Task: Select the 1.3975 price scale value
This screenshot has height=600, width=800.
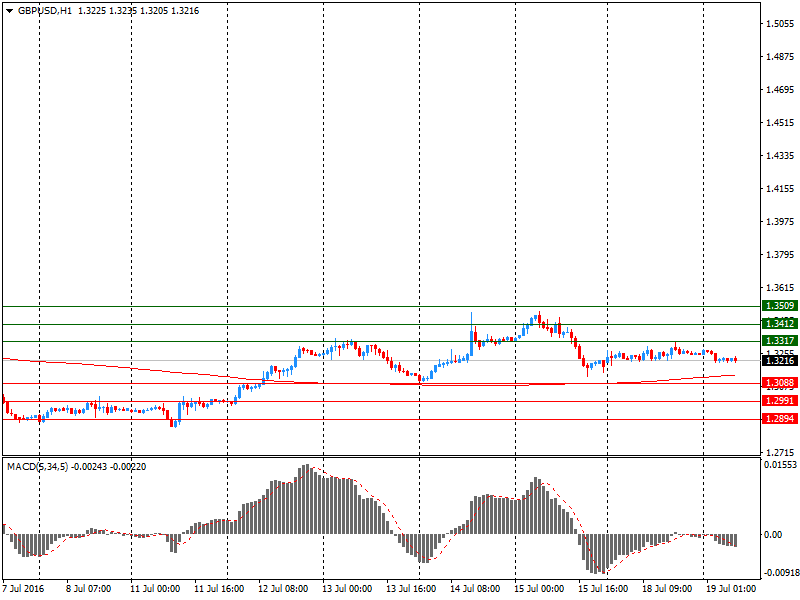Action: point(780,221)
